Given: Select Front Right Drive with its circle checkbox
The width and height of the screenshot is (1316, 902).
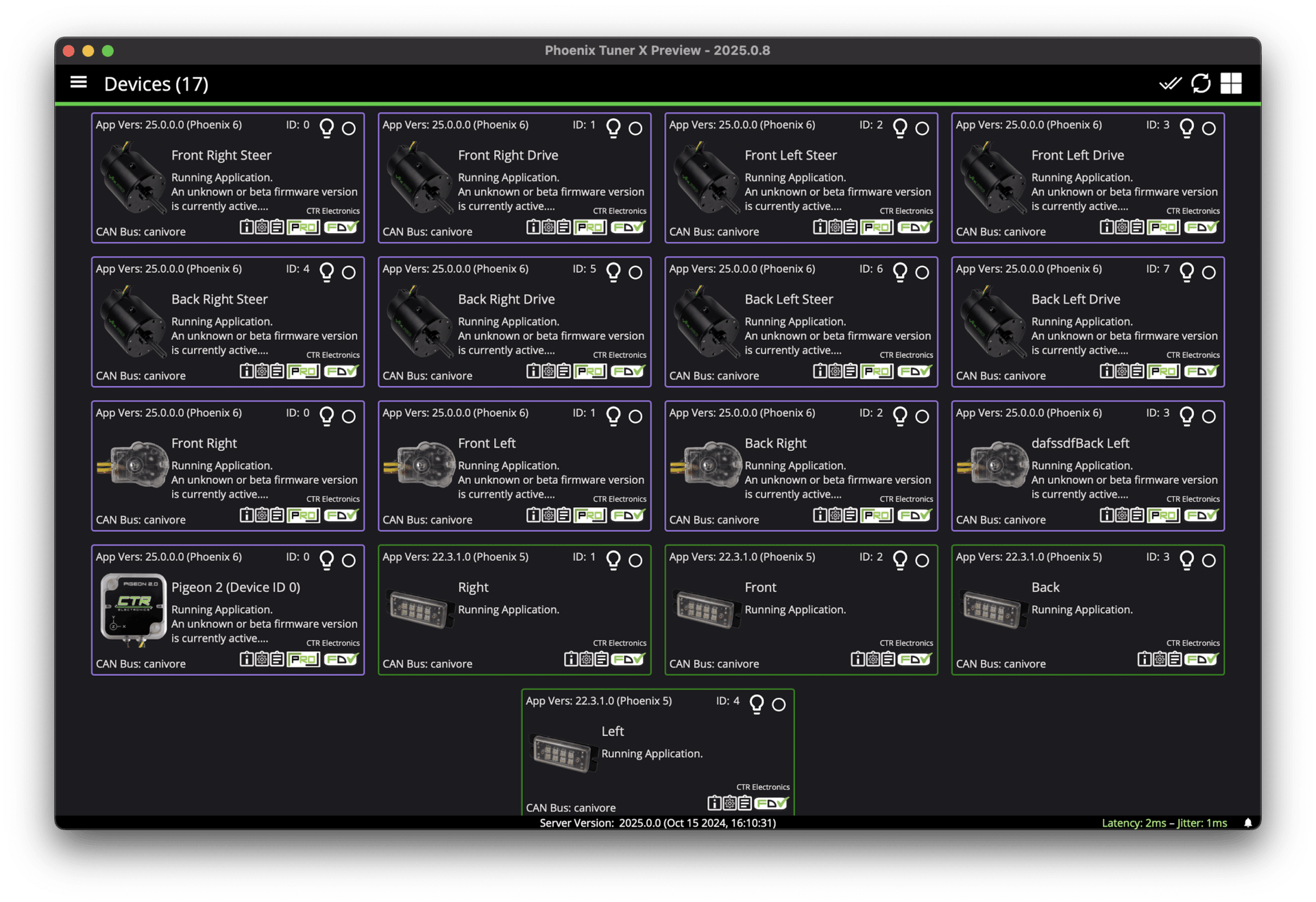Looking at the screenshot, I should 635,128.
